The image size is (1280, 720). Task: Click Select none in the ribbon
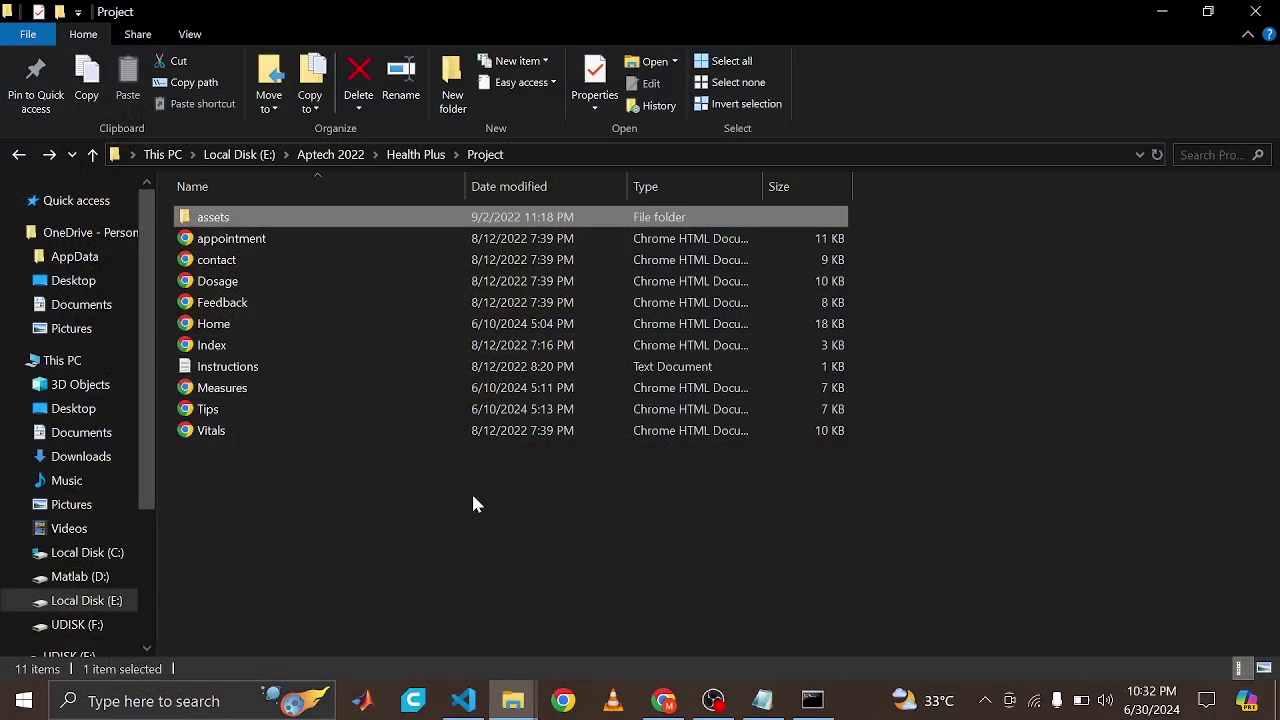point(729,82)
